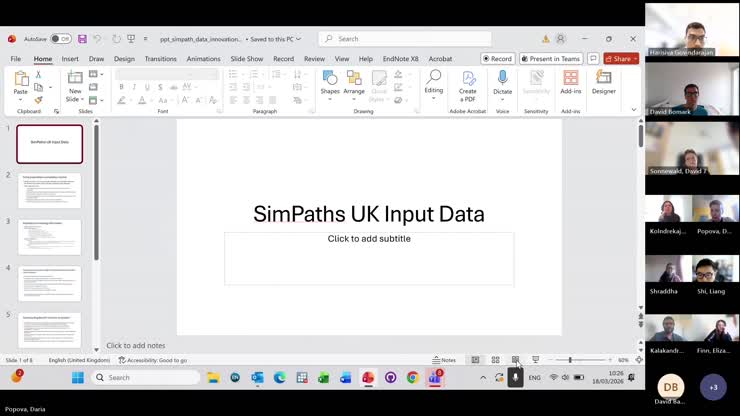The width and height of the screenshot is (740, 416).
Task: Open the slide Layout dropdown
Action: pos(96,74)
